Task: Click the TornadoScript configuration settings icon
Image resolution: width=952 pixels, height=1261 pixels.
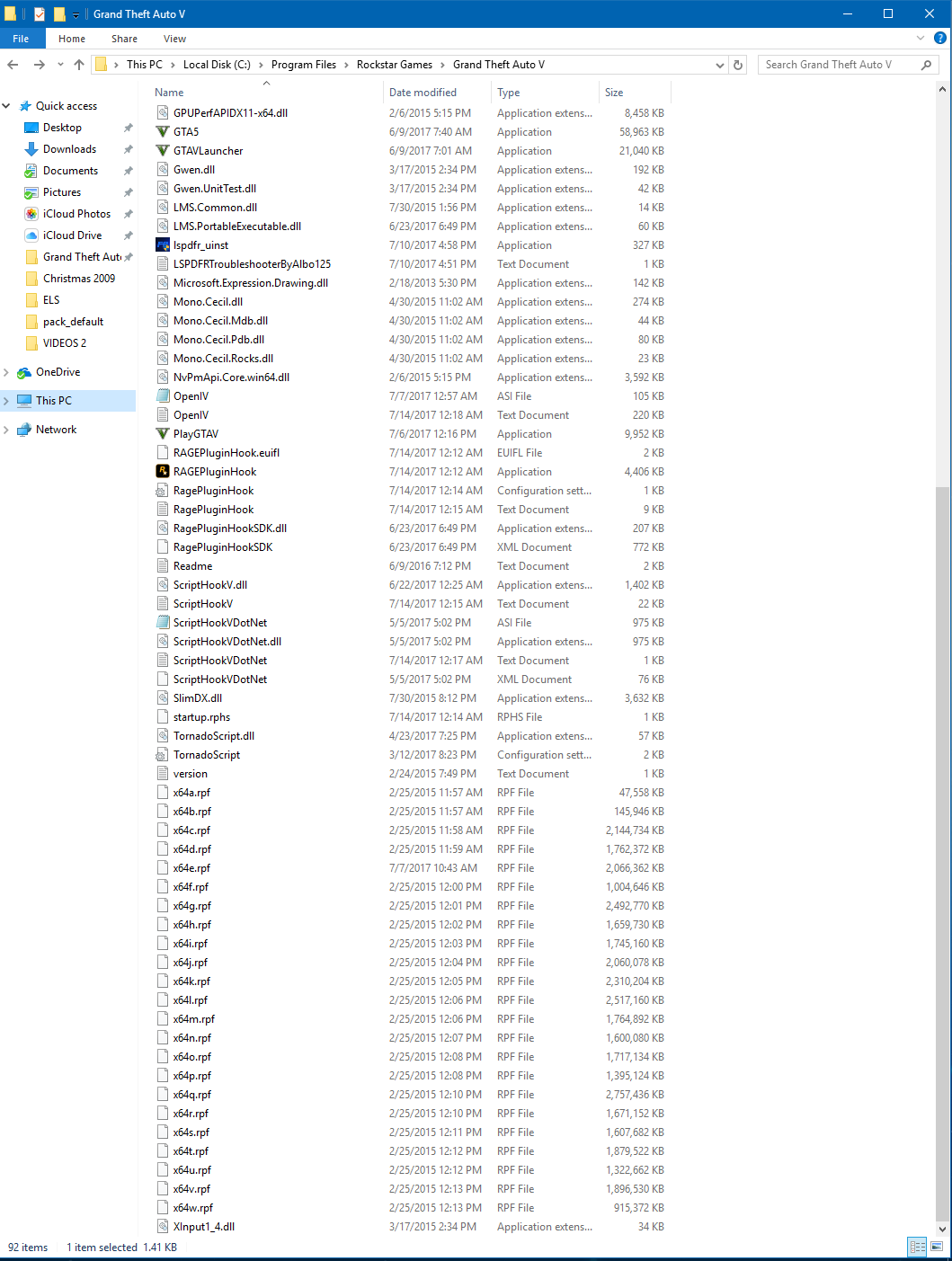Action: point(163,755)
